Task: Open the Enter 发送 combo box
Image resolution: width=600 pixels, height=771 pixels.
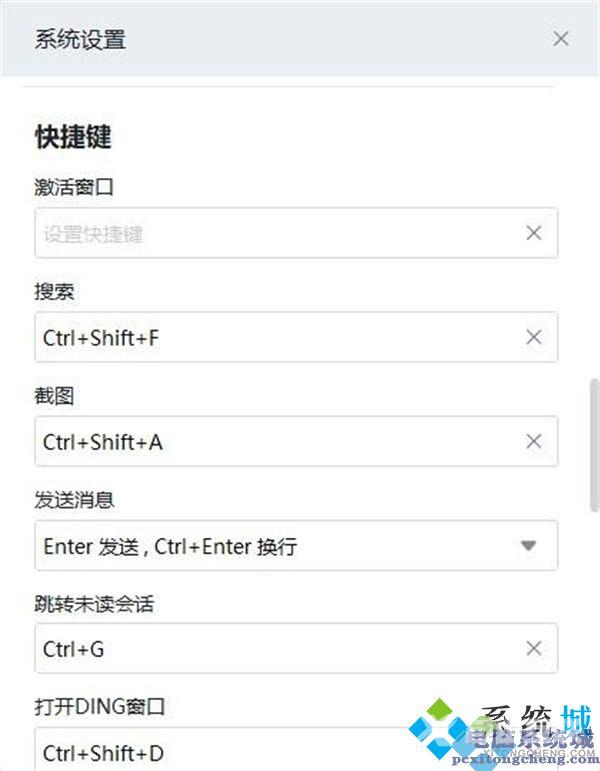Action: tap(280, 546)
